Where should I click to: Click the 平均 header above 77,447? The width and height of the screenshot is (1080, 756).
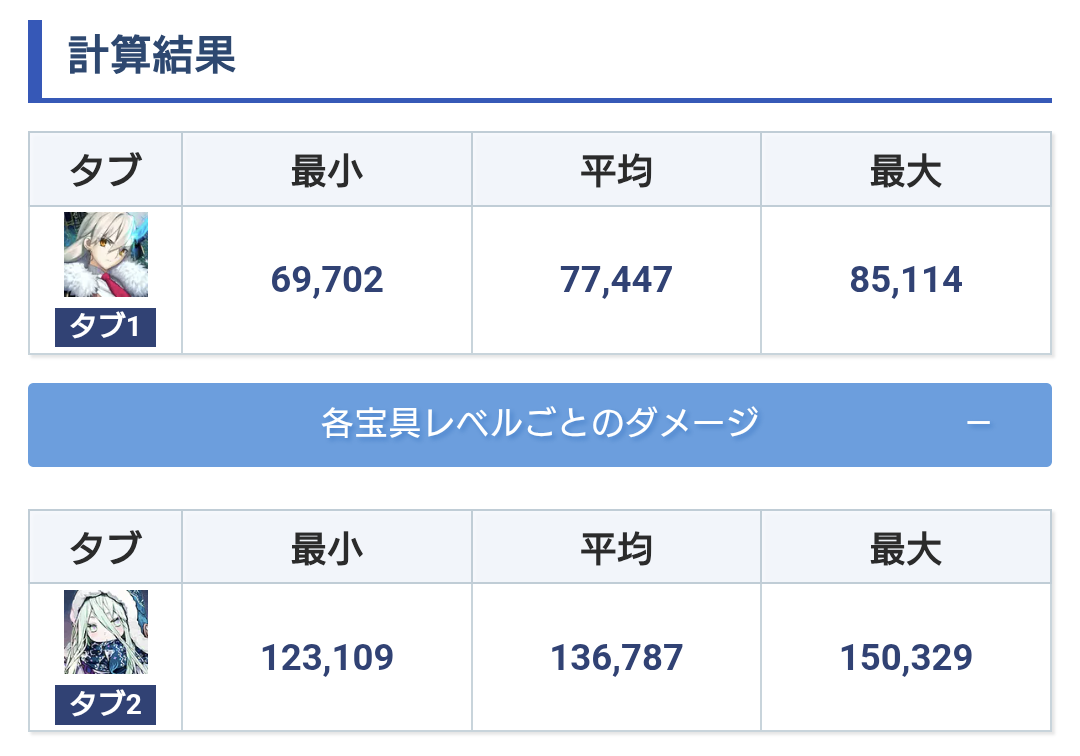click(x=616, y=171)
